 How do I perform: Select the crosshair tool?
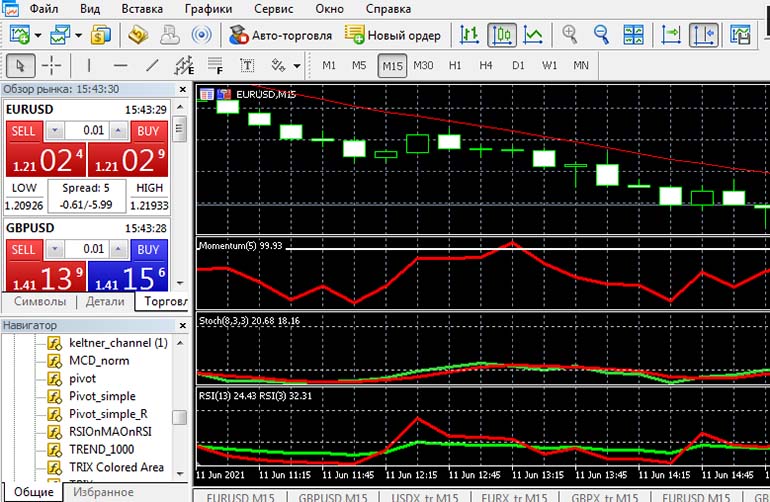click(x=51, y=65)
